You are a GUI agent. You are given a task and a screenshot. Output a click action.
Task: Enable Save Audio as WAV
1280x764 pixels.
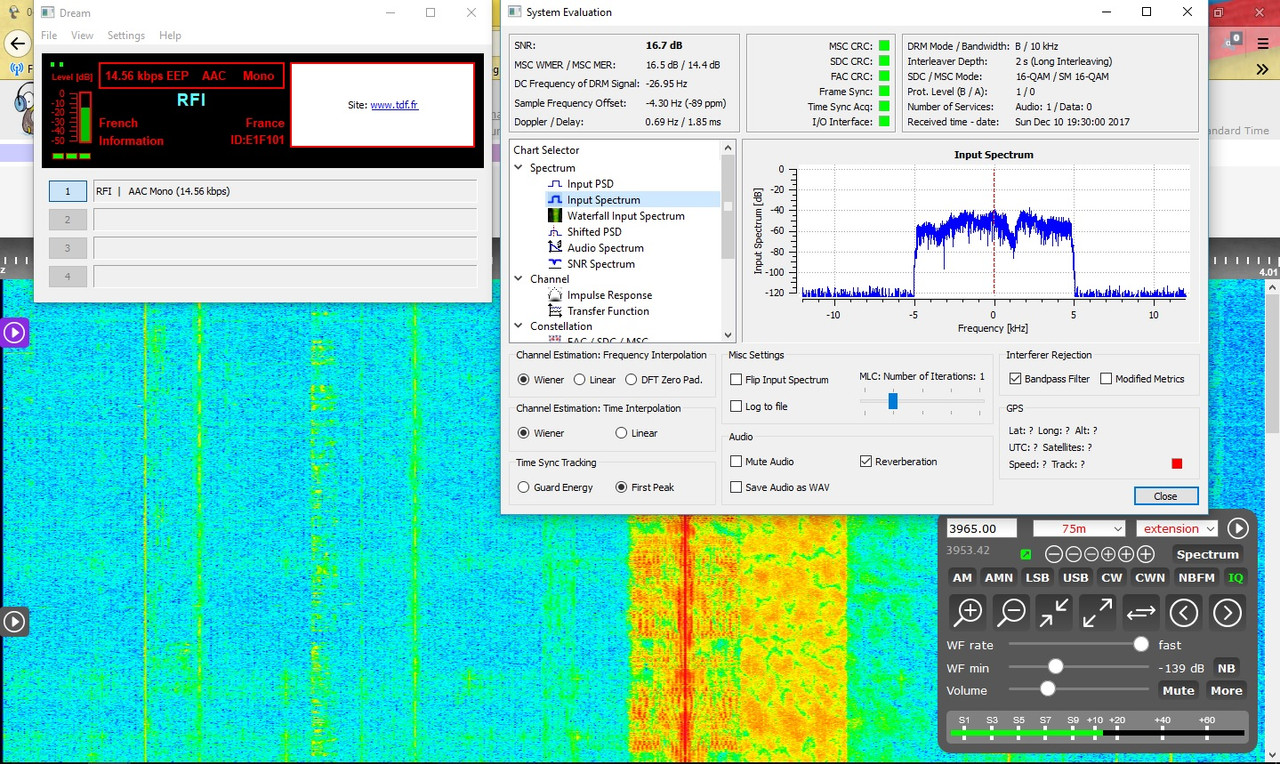[736, 487]
